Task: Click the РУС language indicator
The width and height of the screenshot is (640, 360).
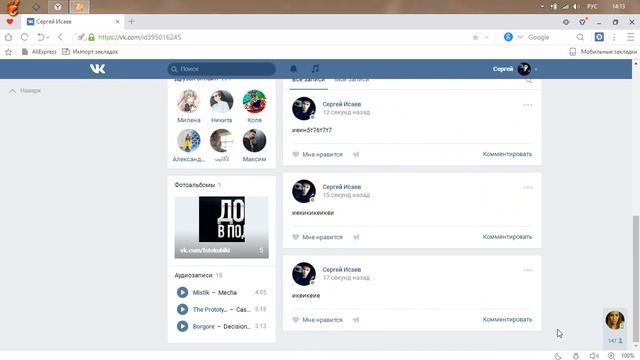Action: tap(592, 7)
